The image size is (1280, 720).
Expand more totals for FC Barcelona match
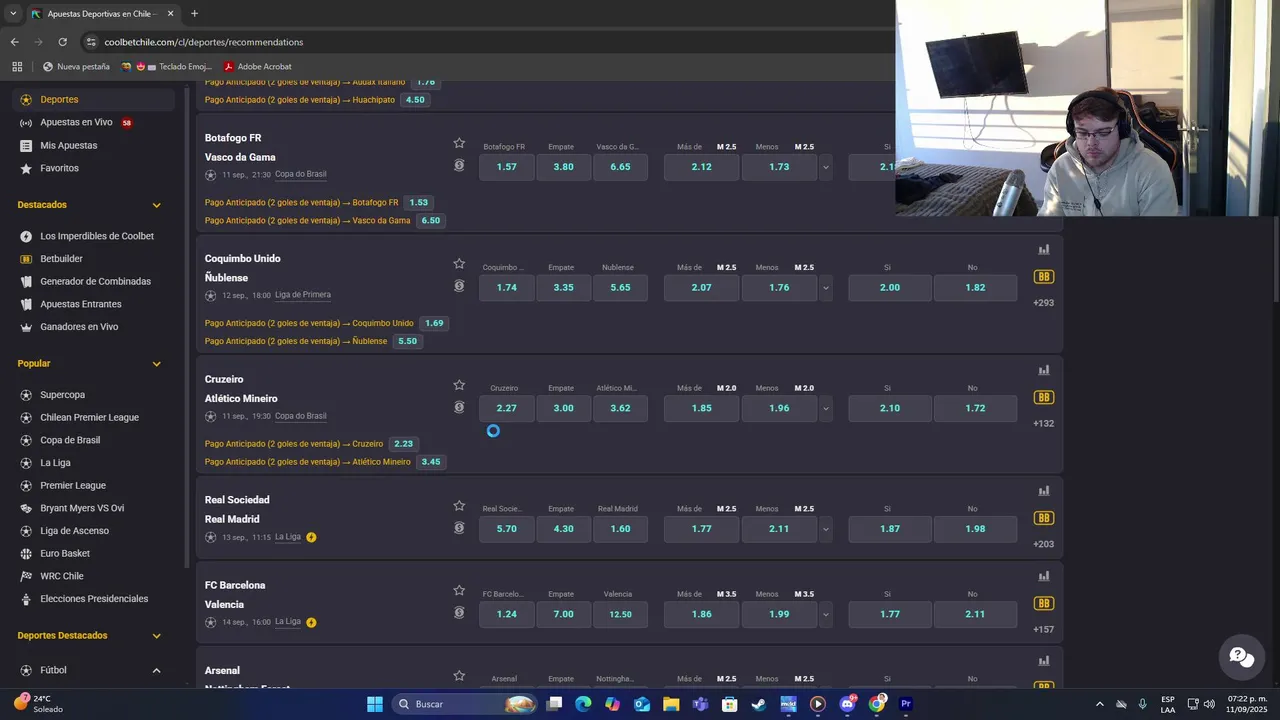(x=825, y=614)
